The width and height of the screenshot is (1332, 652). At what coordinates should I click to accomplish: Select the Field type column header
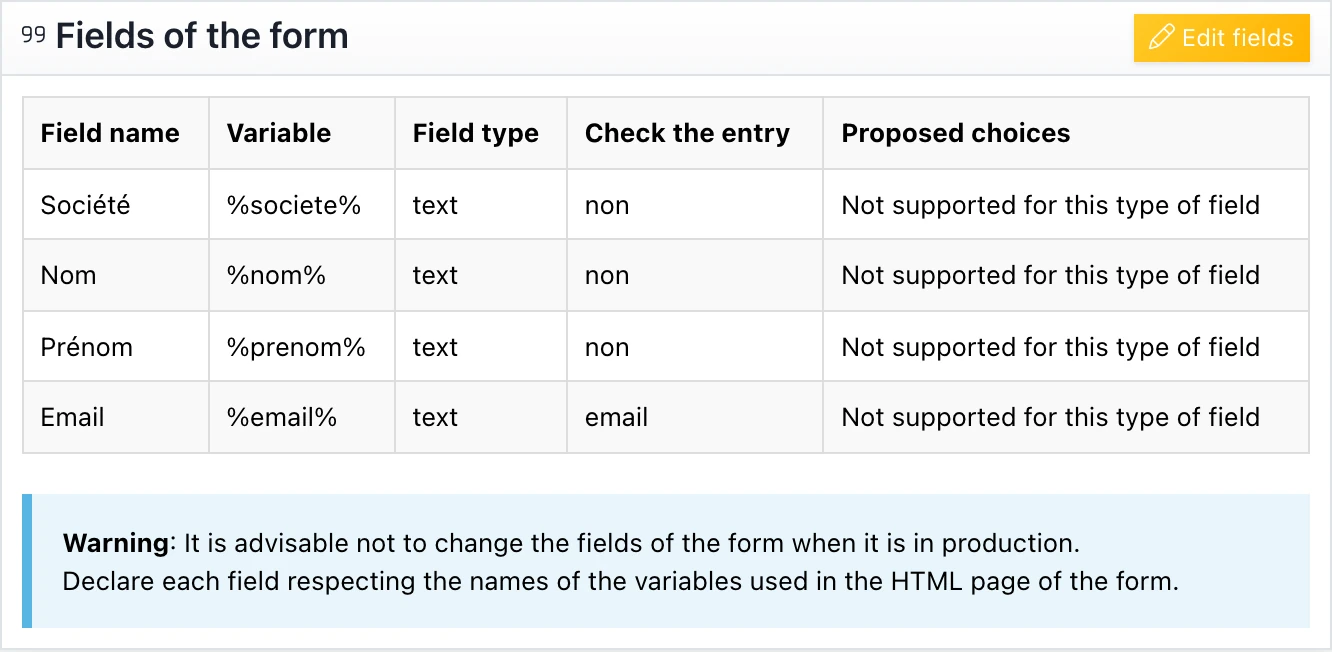click(x=475, y=132)
